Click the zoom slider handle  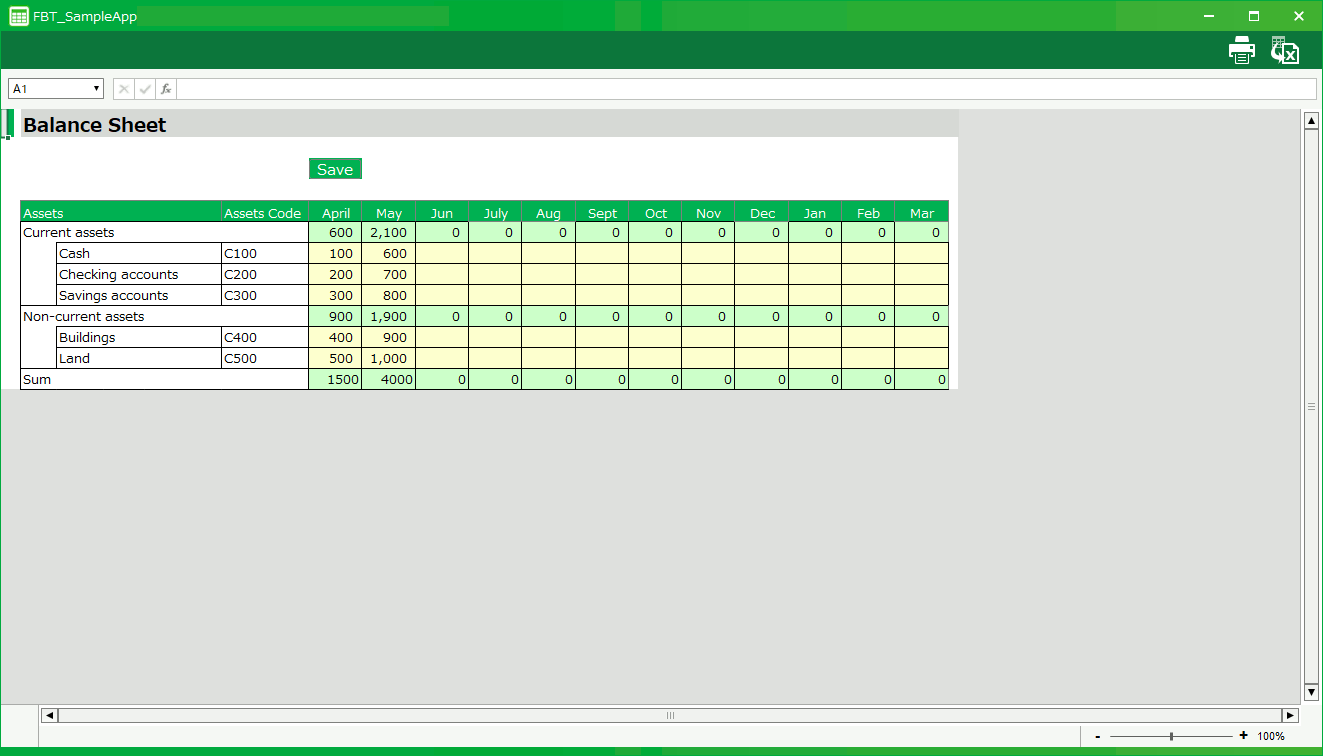pyautogui.click(x=1171, y=736)
